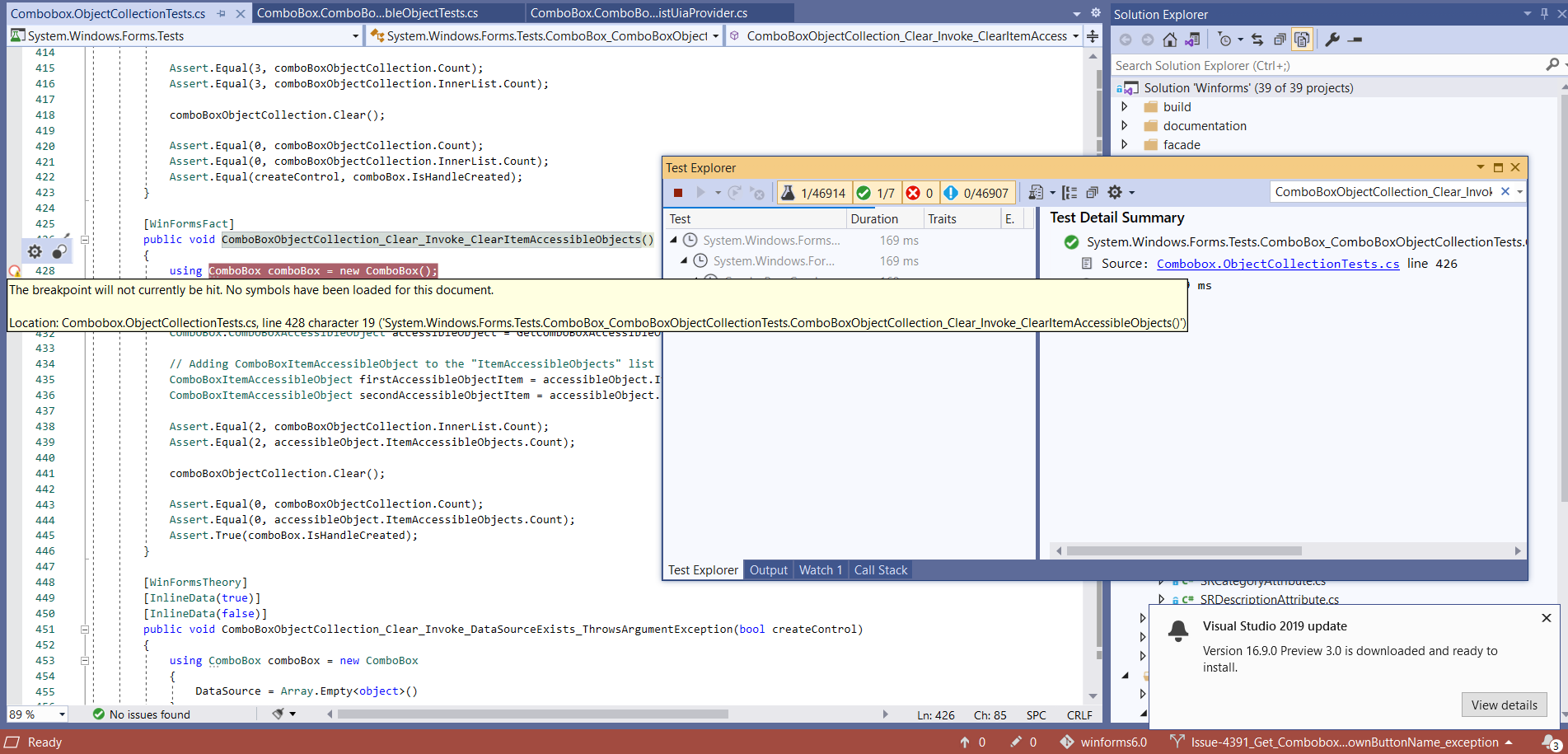Viewport: 1568px width, 754px height.
Task: Open the test playlist icon
Action: [x=1037, y=193]
